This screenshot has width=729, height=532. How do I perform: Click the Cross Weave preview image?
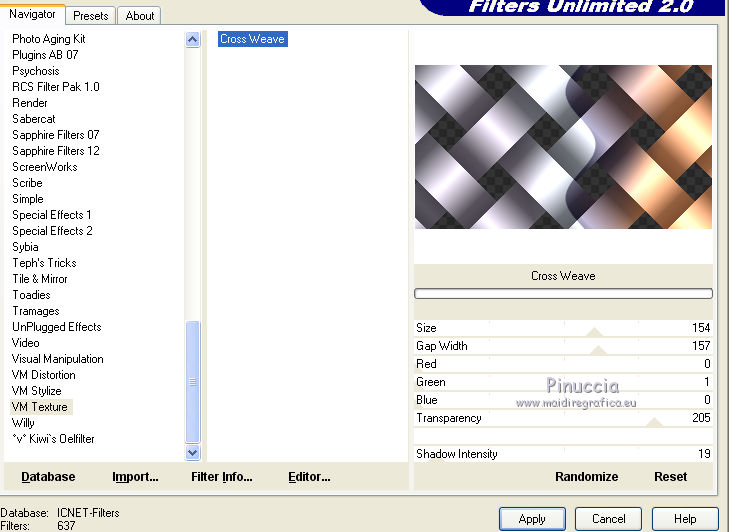(563, 146)
